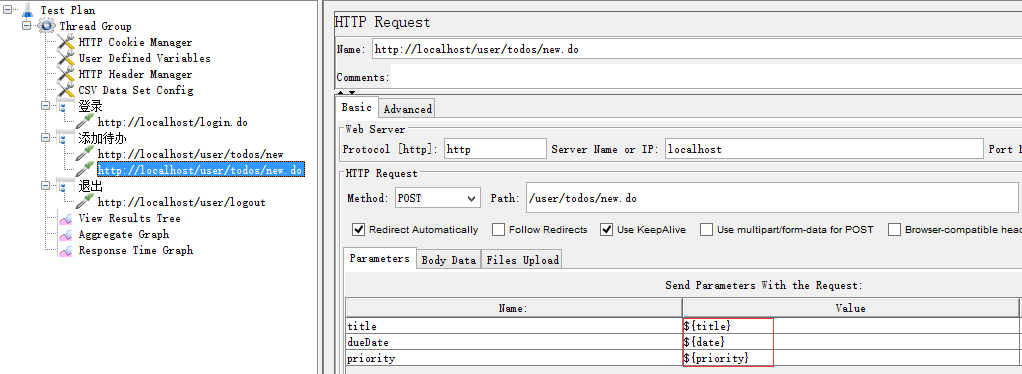Select the Thread Group label in tree
The image size is (1022, 374).
(x=95, y=26)
